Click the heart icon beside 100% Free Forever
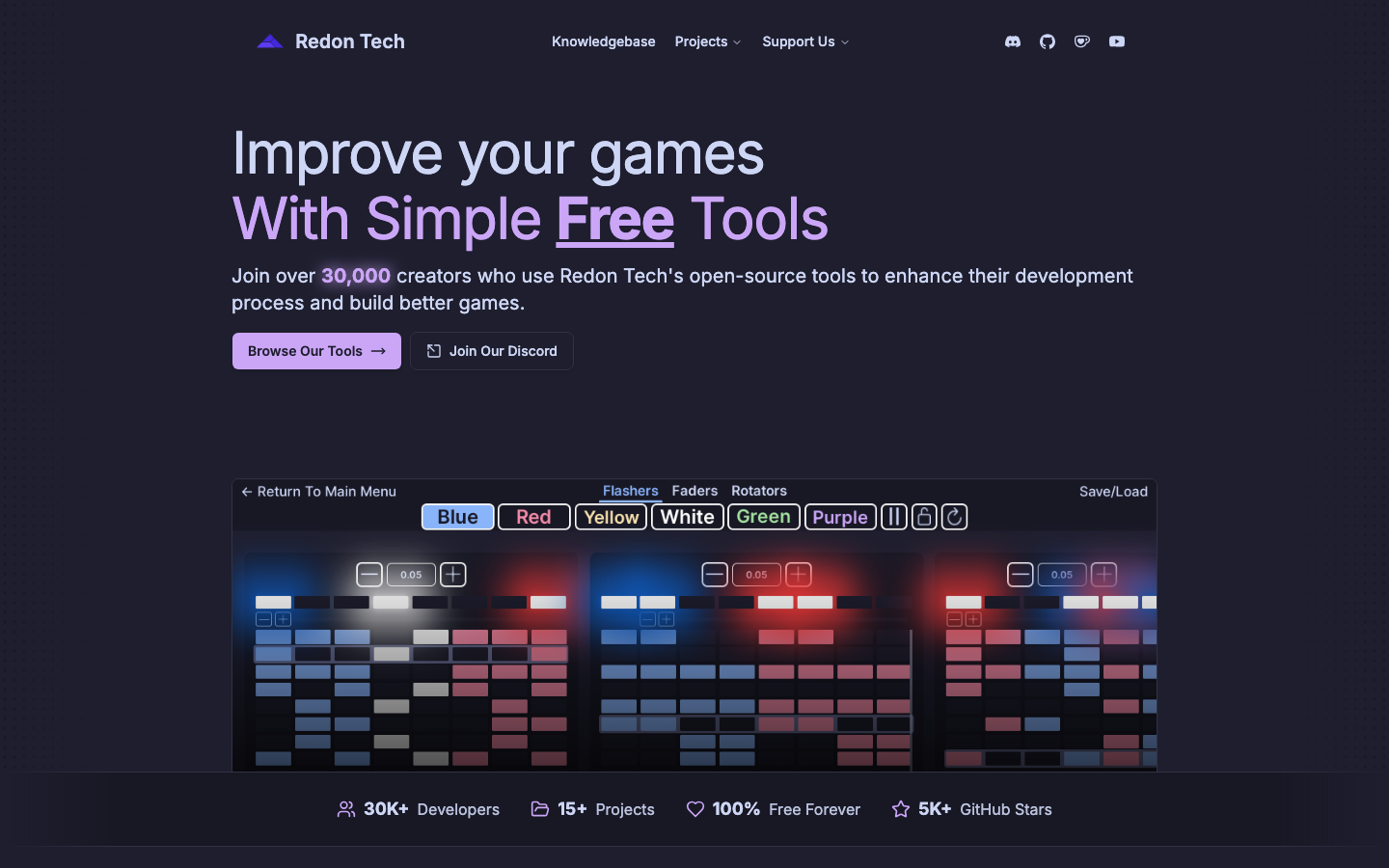Screen dimensions: 1389x868 (x=695, y=809)
